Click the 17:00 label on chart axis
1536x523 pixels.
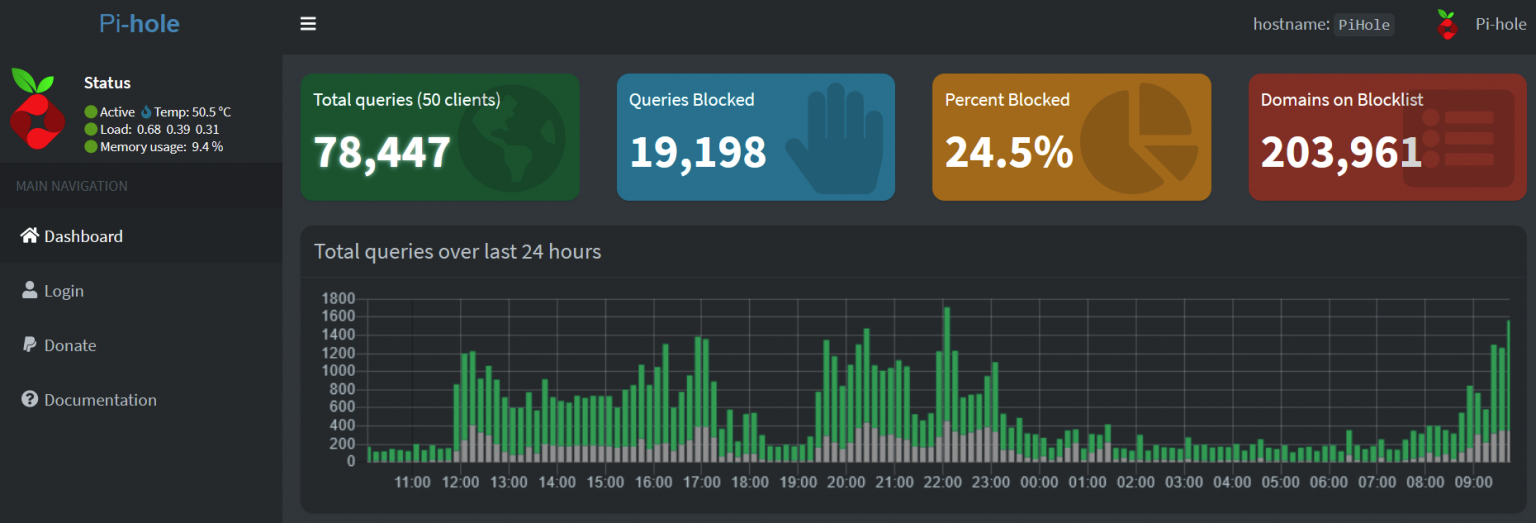pos(702,482)
